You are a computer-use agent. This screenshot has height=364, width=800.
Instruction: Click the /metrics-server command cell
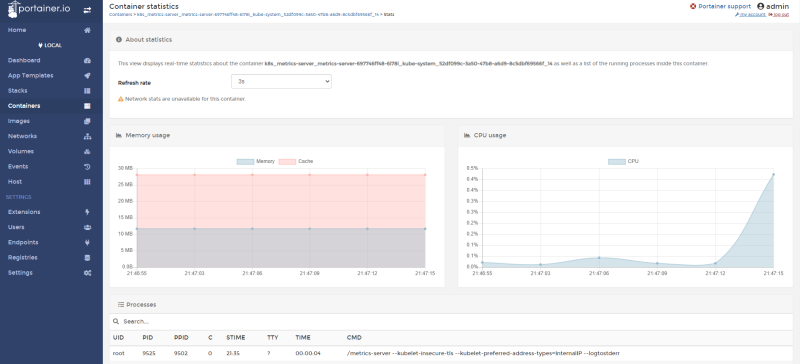pos(483,353)
